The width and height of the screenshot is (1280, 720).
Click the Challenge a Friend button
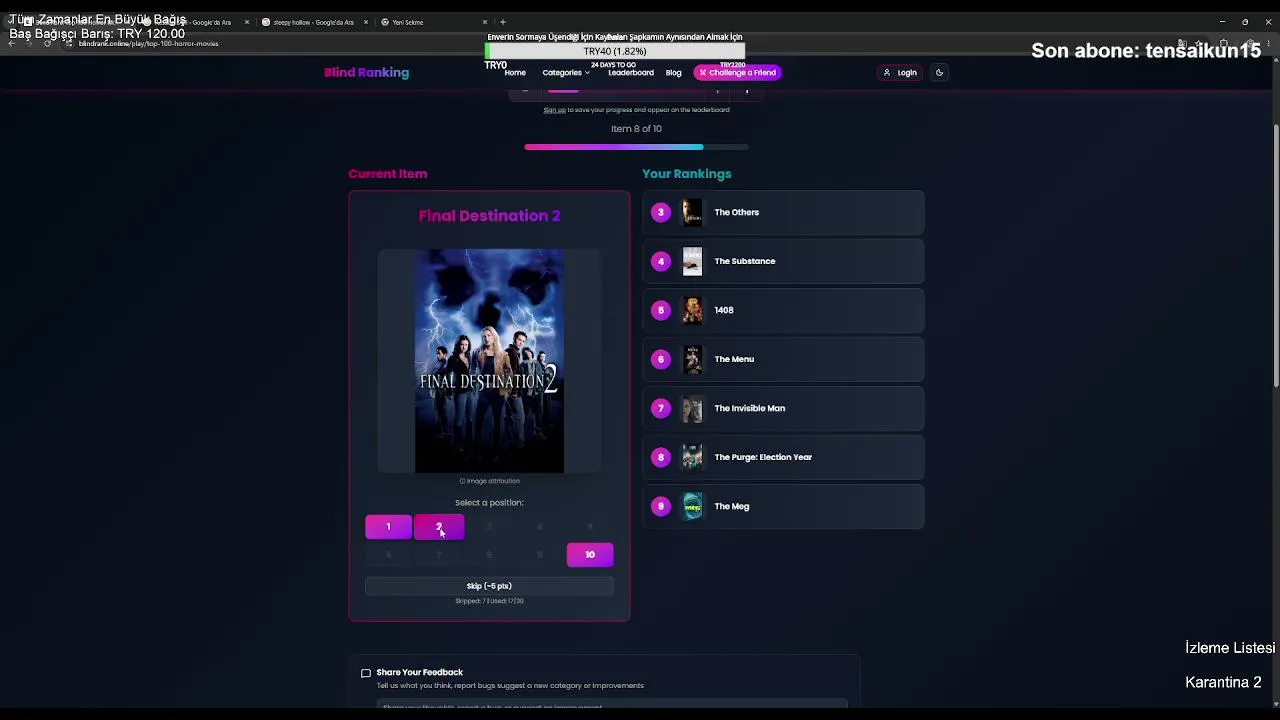(x=737, y=73)
